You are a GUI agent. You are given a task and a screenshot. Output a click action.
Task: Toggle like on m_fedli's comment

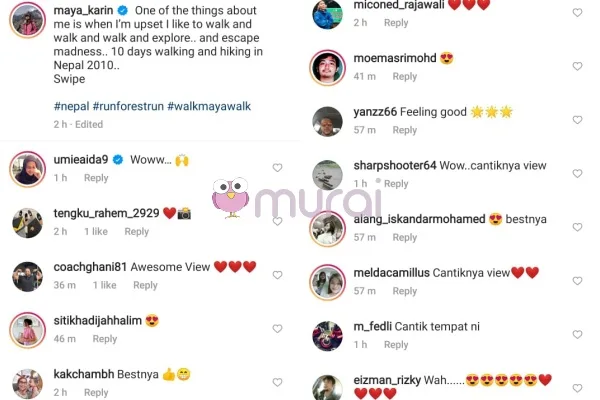[577, 334]
